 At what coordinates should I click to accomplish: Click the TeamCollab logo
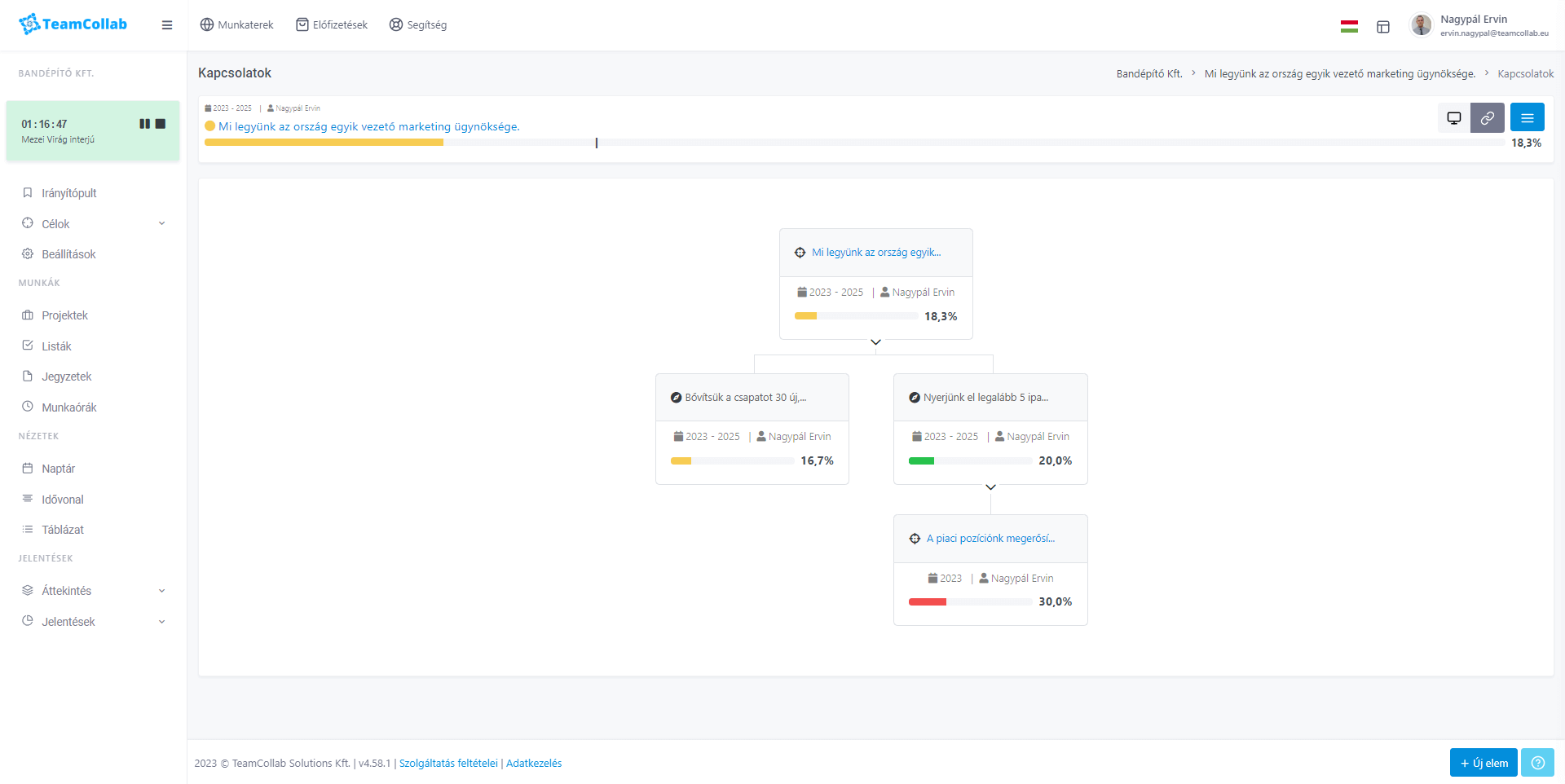point(73,24)
